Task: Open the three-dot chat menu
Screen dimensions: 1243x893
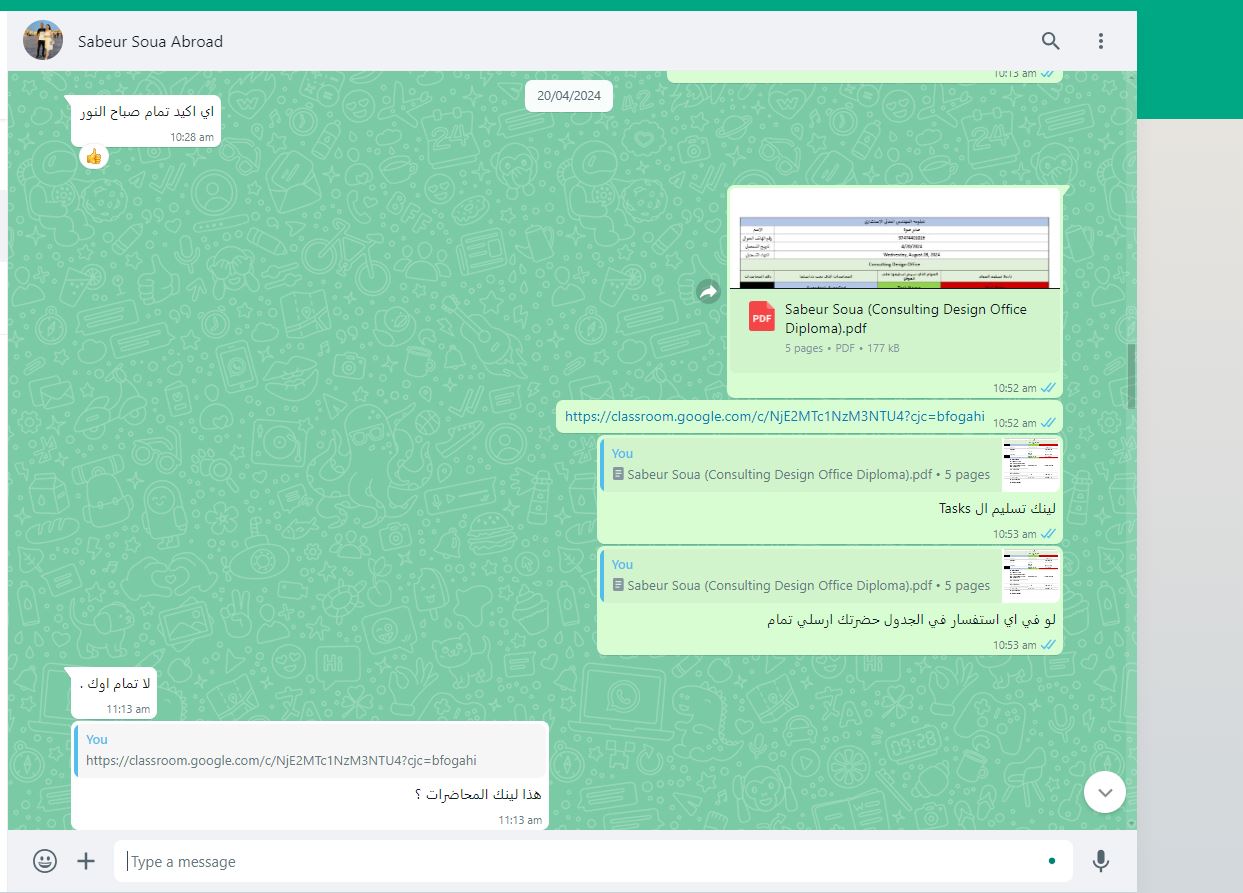Action: click(x=1101, y=41)
